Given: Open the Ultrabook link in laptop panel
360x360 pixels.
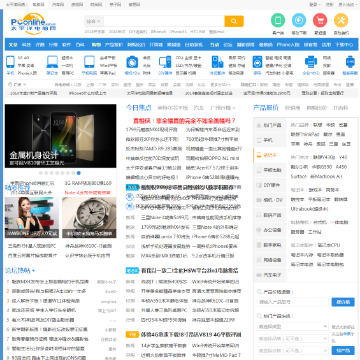Looking at the screenshot, I should [x=309, y=209].
